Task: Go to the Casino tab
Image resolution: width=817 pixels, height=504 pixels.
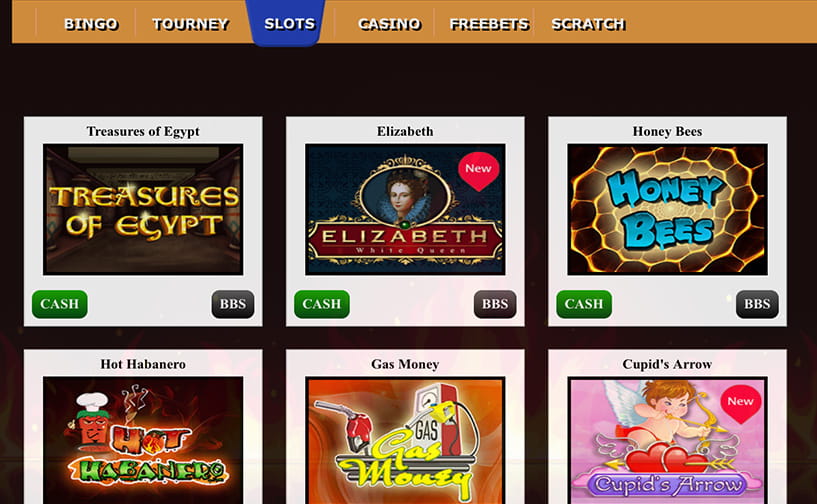Action: pos(389,24)
